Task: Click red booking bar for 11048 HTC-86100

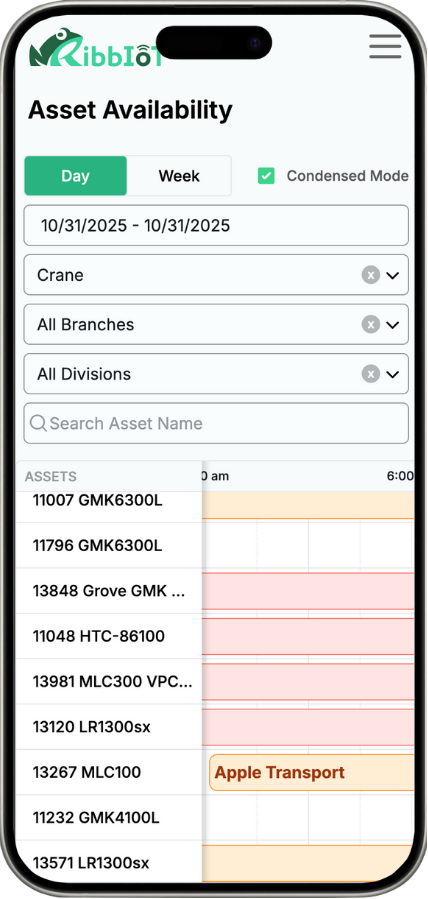Action: click(x=308, y=636)
